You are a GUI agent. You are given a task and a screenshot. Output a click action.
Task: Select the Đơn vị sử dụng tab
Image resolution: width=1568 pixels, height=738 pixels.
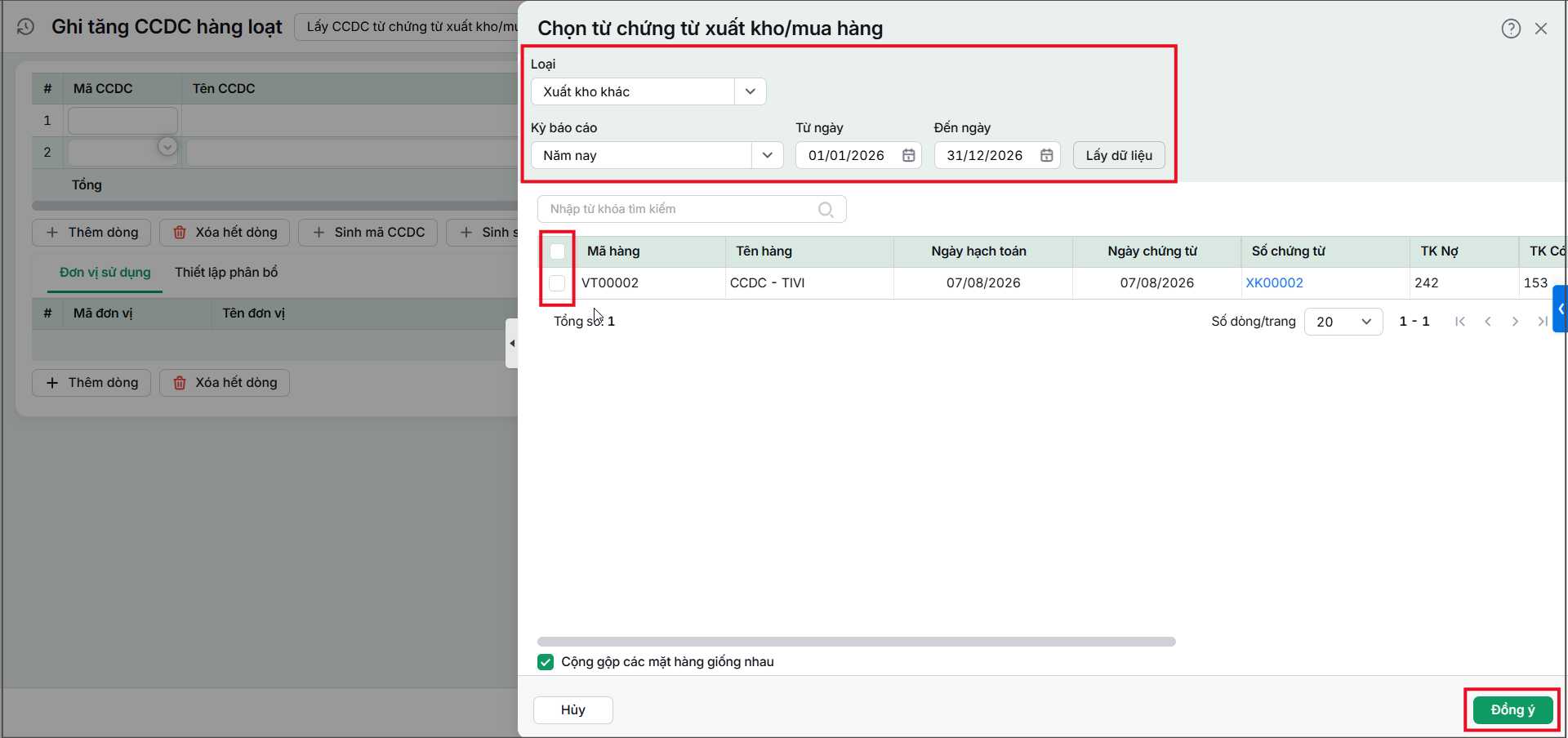(105, 273)
